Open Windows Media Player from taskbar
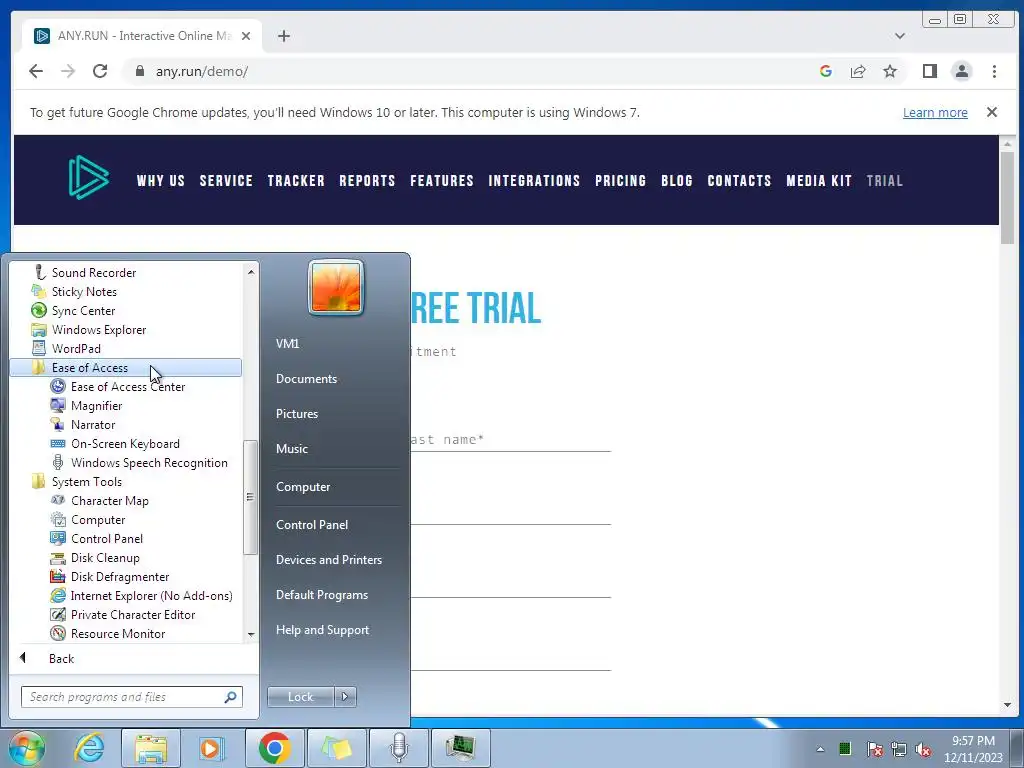 tap(210, 748)
